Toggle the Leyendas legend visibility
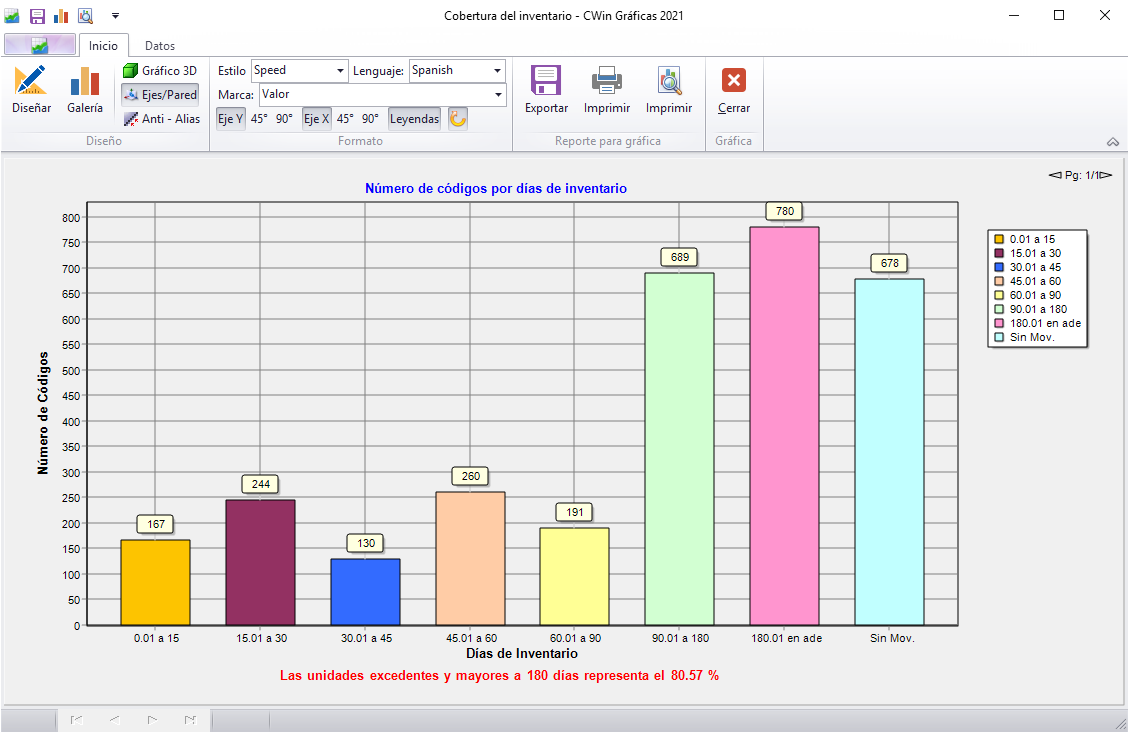This screenshot has height=733, width=1129. [413, 118]
